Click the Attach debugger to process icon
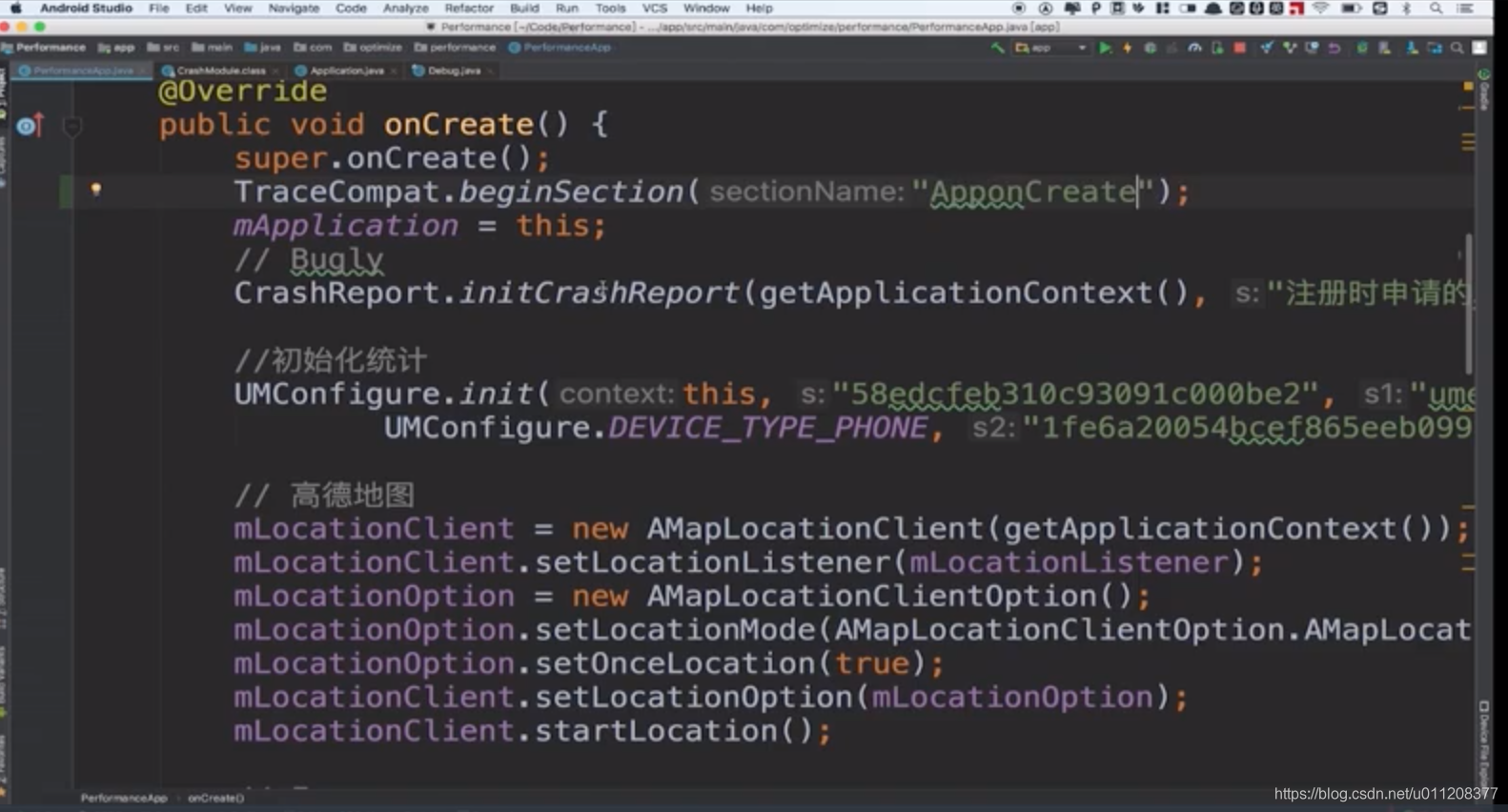Image resolution: width=1508 pixels, height=812 pixels. tap(1217, 47)
